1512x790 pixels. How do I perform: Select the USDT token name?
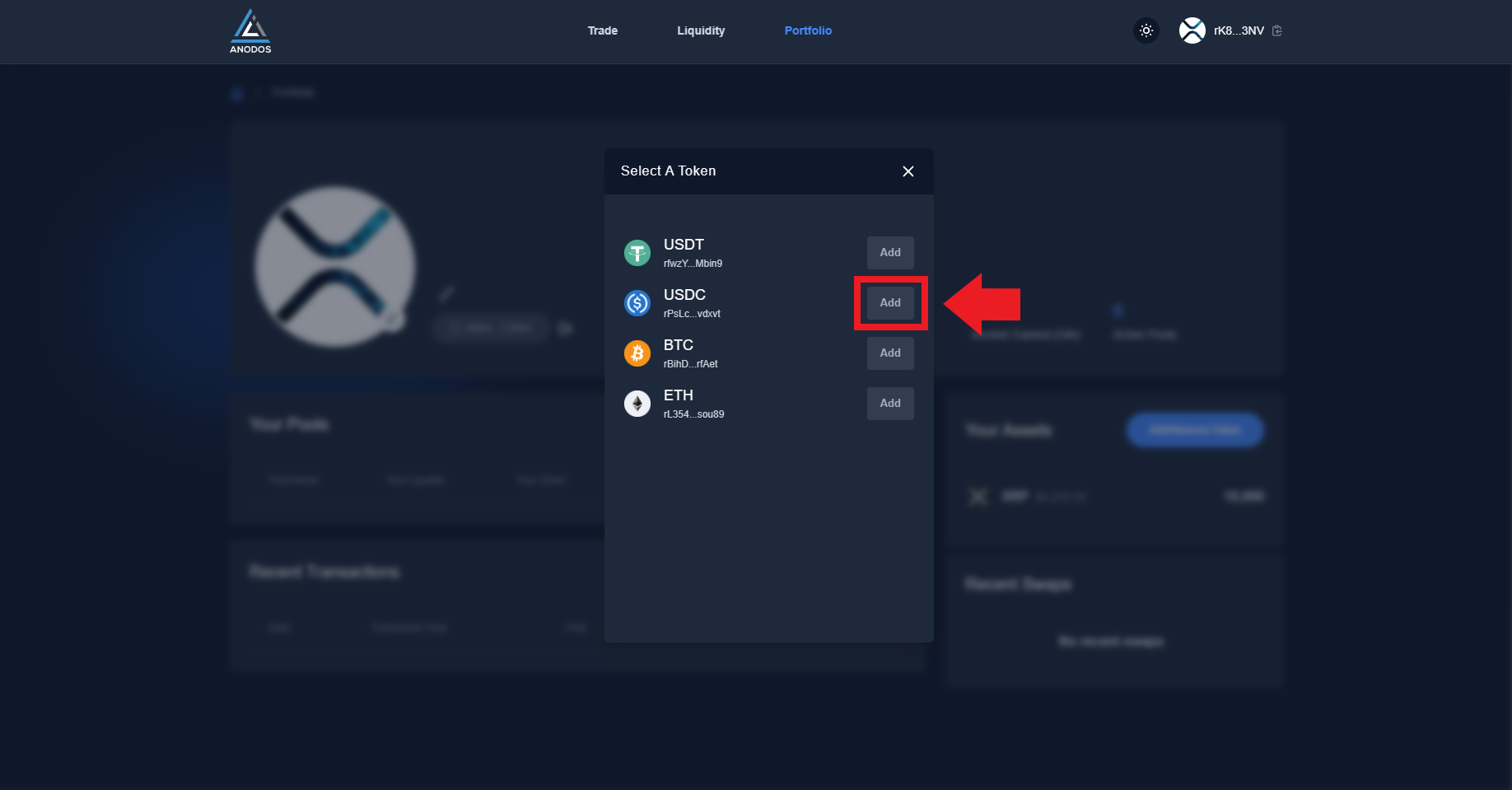click(684, 245)
